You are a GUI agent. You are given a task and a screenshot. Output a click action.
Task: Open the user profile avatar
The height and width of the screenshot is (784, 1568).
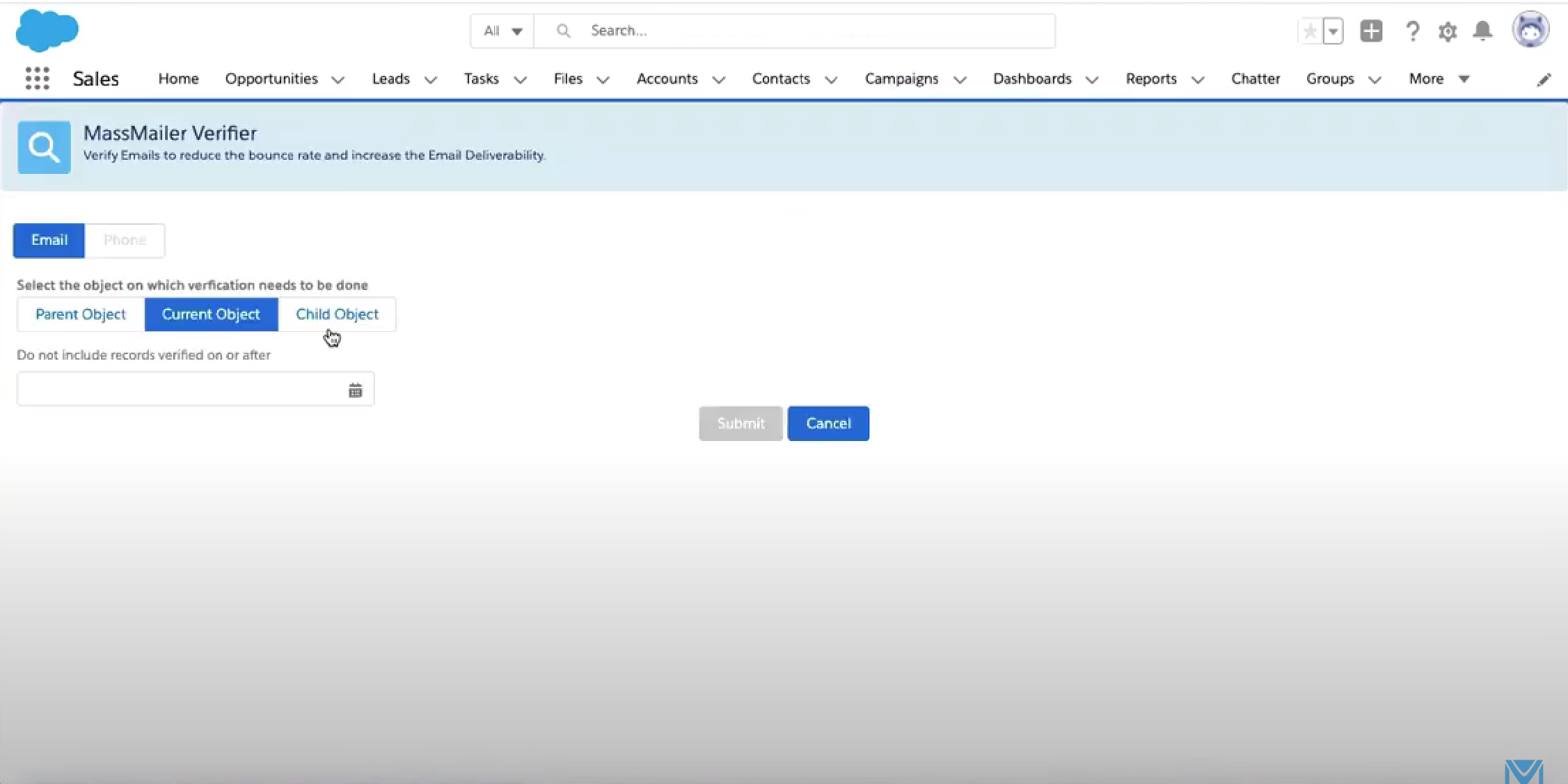click(1530, 29)
